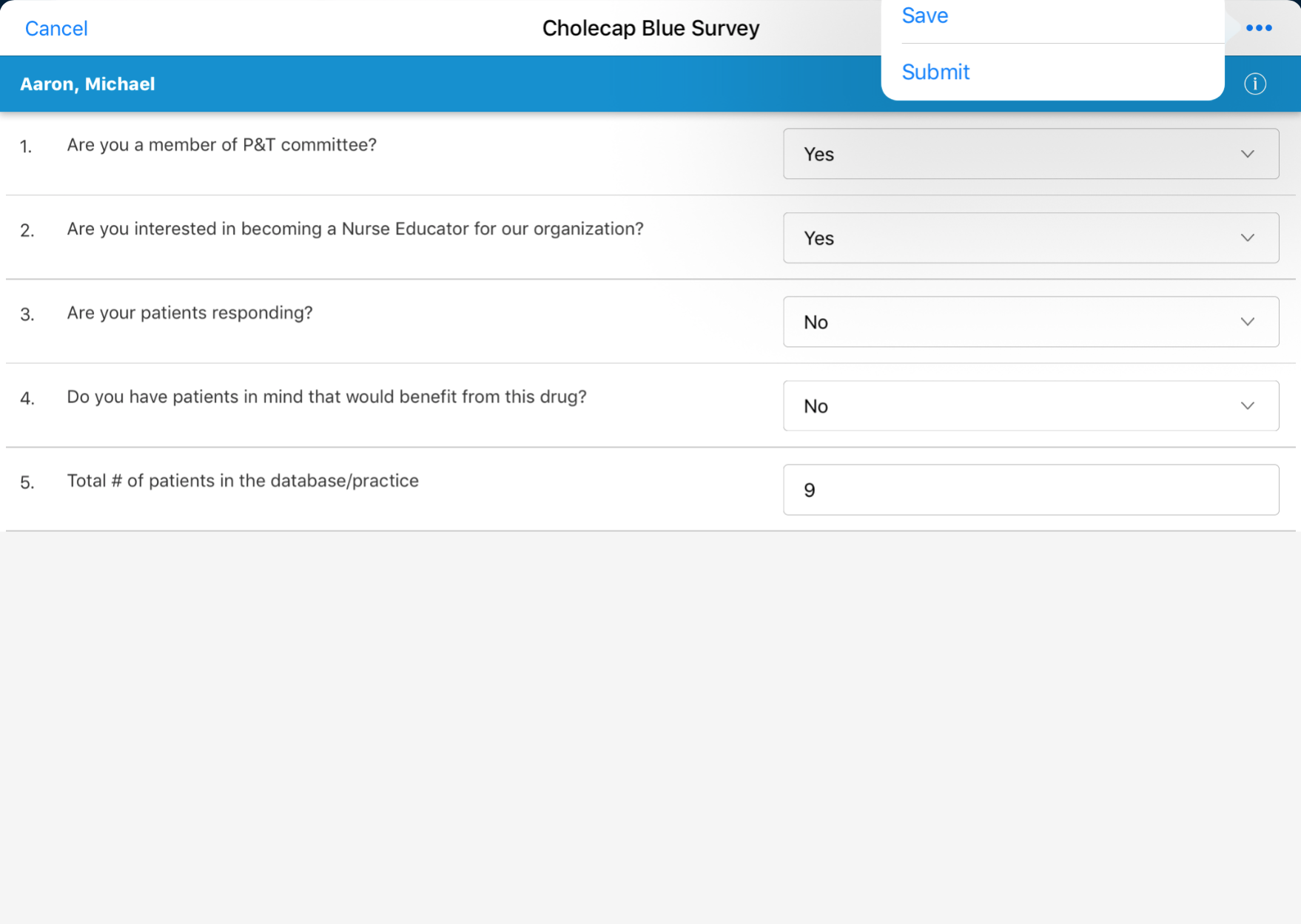
Task: Click chevron arrow for patients benefit question
Action: pos(1248,405)
